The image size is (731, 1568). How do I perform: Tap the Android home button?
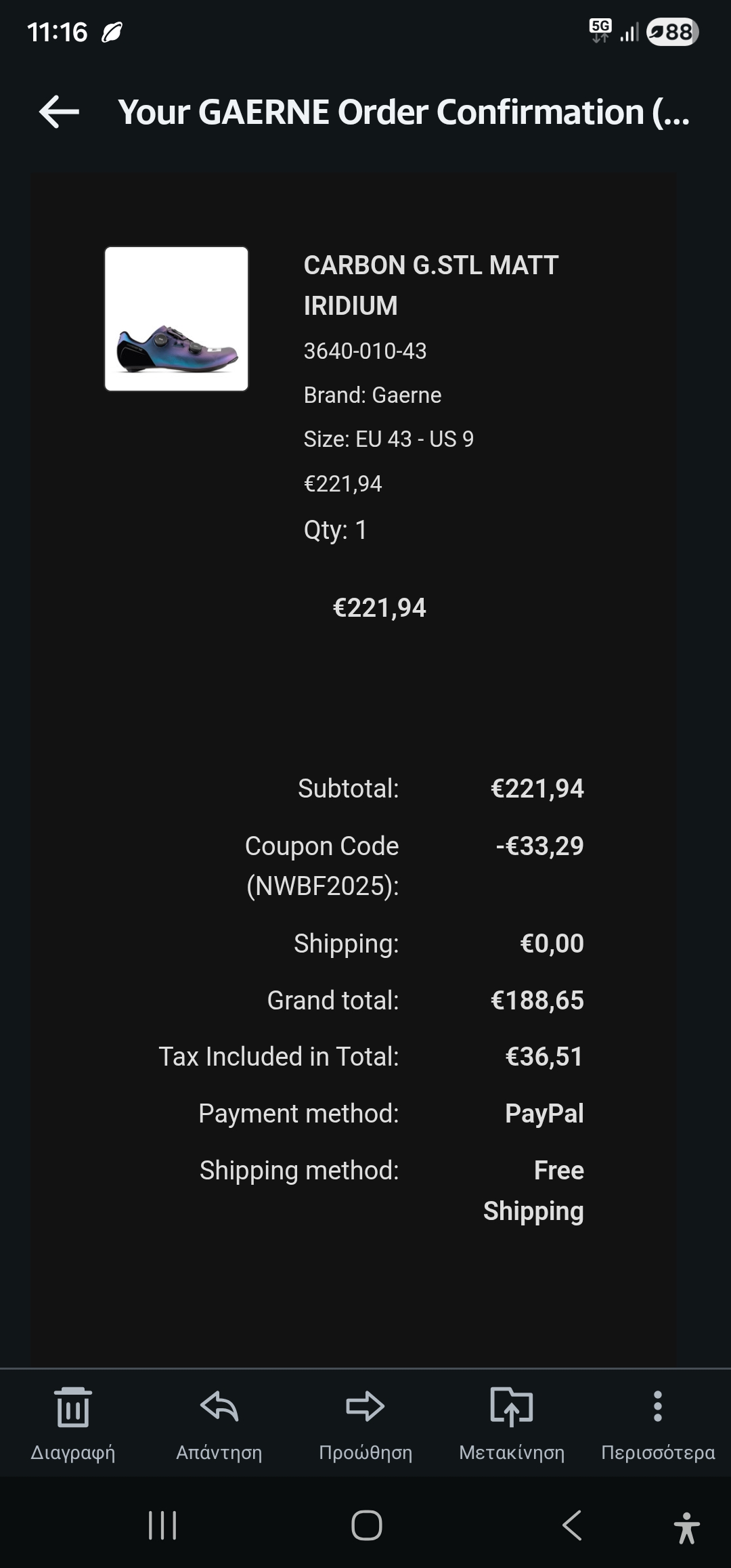pos(366,1525)
